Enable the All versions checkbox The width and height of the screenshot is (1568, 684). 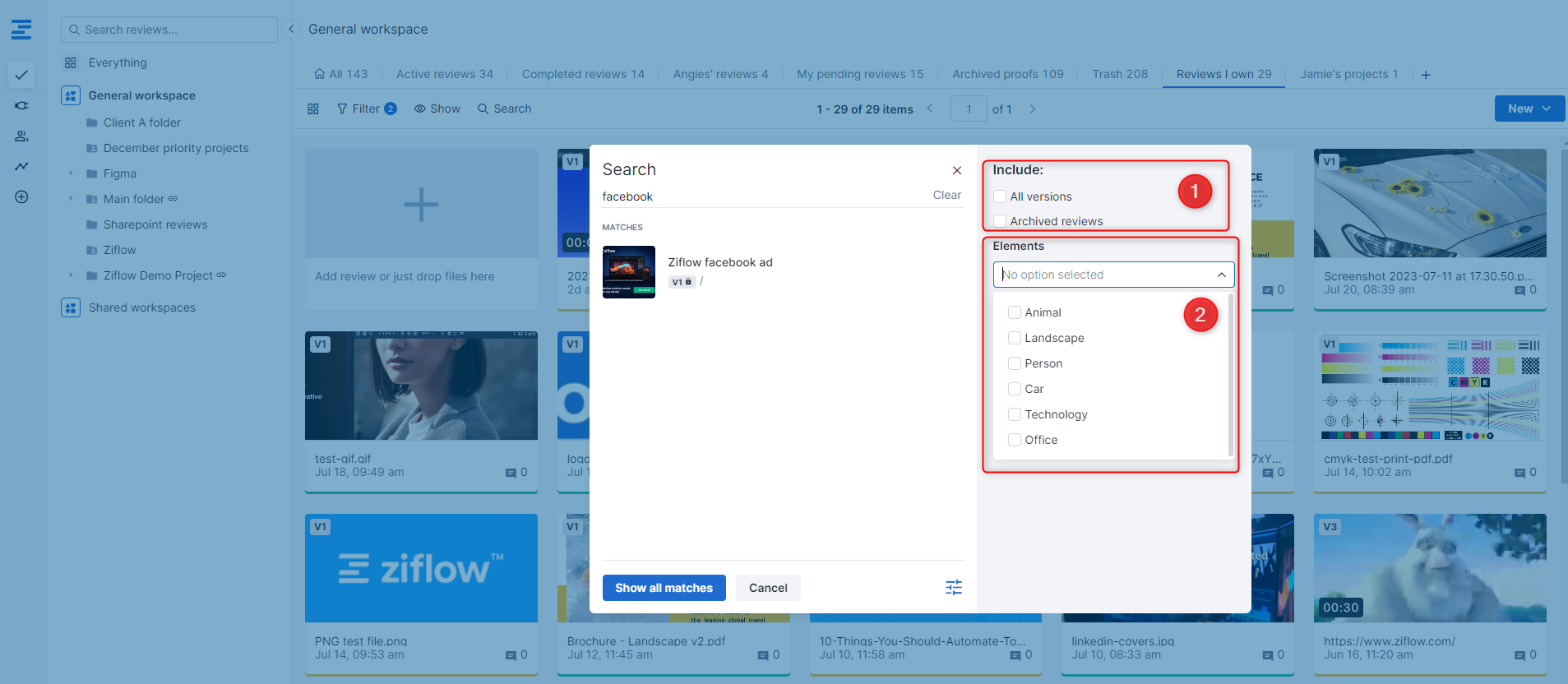(1000, 196)
